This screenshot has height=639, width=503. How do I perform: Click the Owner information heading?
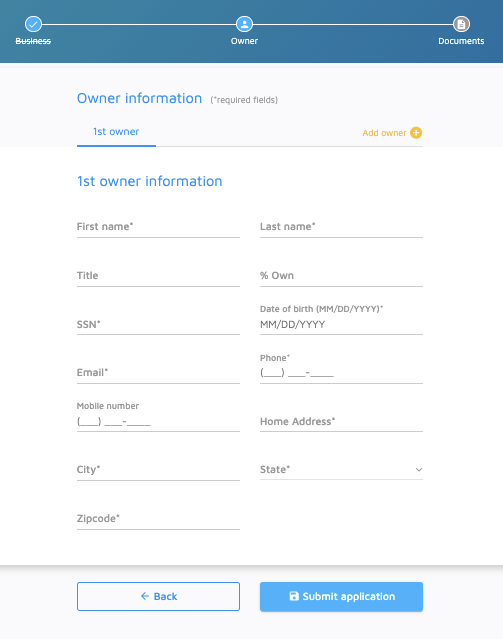[x=139, y=98]
